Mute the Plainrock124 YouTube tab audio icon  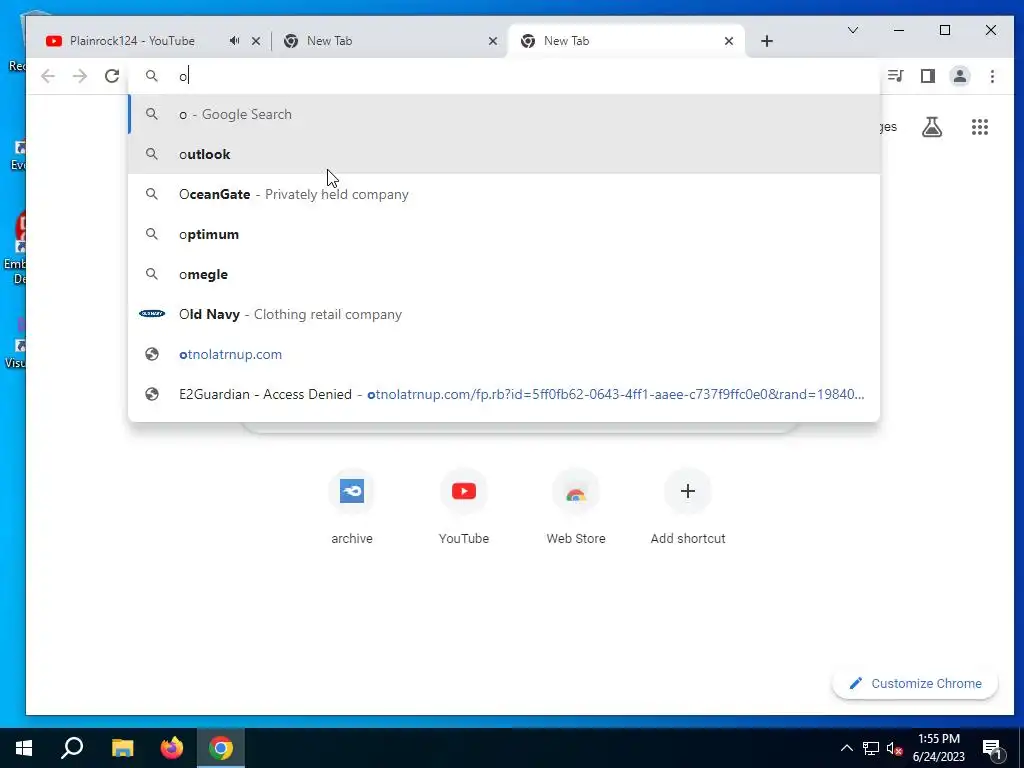[234, 40]
